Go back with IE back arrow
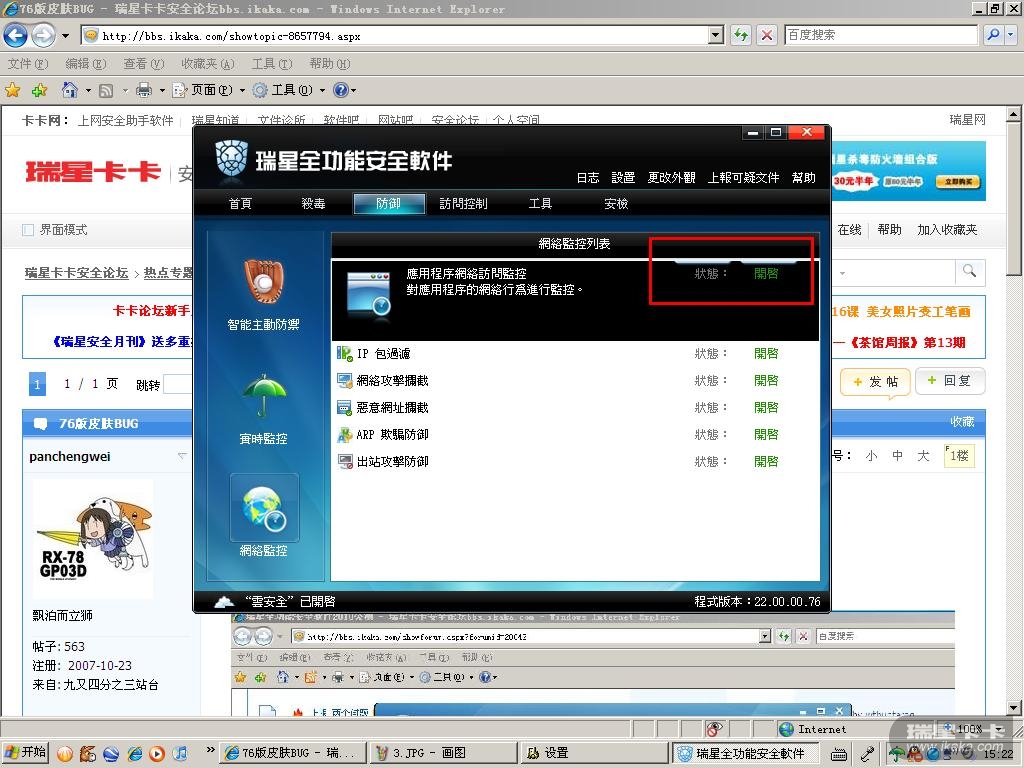The width and height of the screenshot is (1024, 768). [x=15, y=35]
